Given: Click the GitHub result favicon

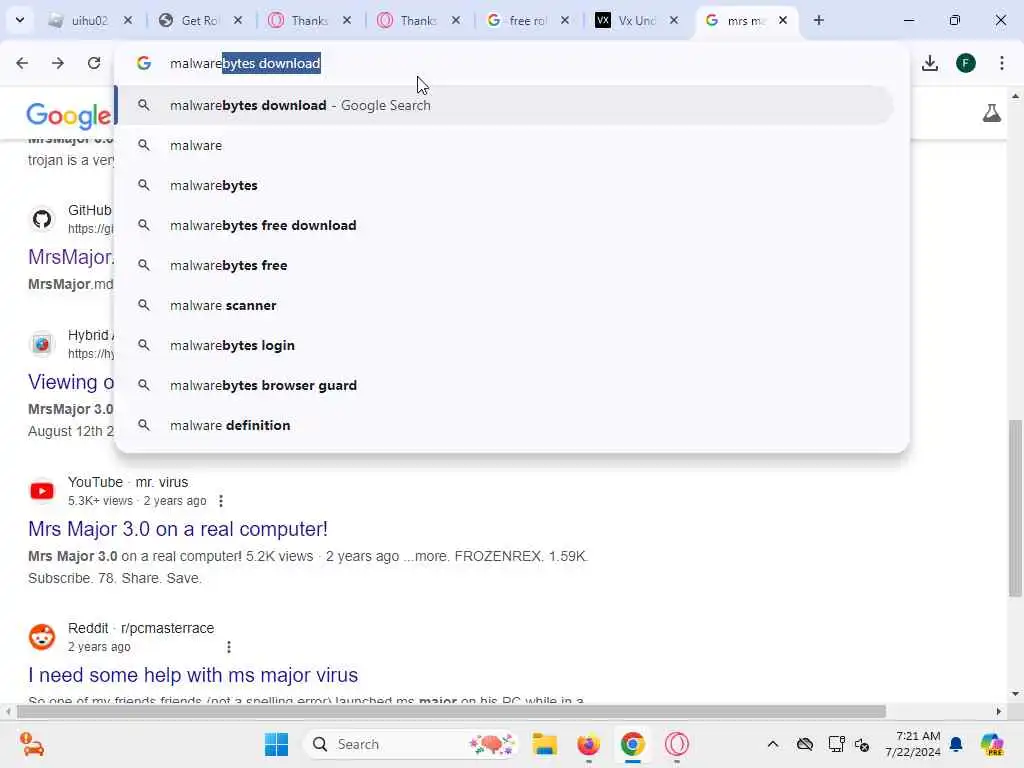Looking at the screenshot, I should 42,219.
